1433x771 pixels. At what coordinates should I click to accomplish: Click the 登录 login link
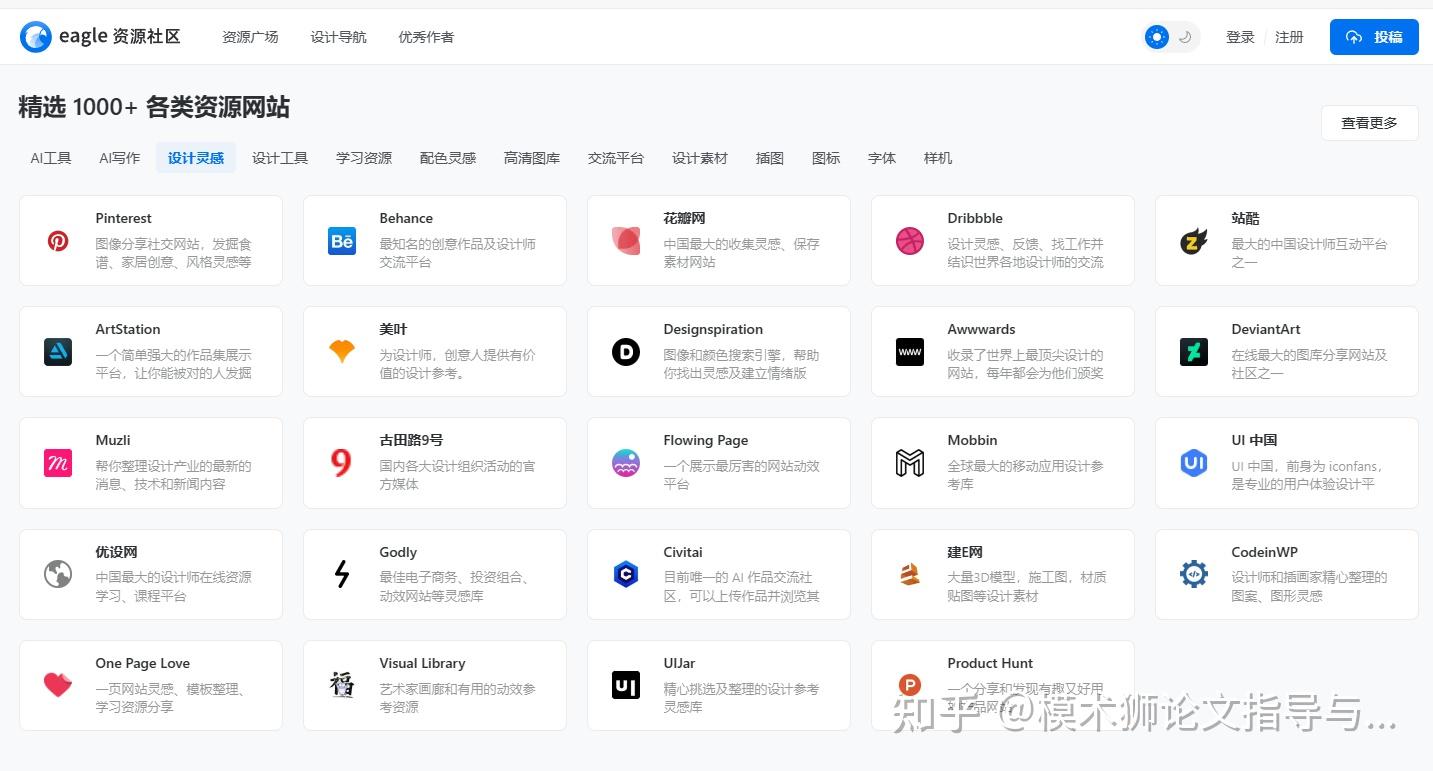click(x=1240, y=37)
